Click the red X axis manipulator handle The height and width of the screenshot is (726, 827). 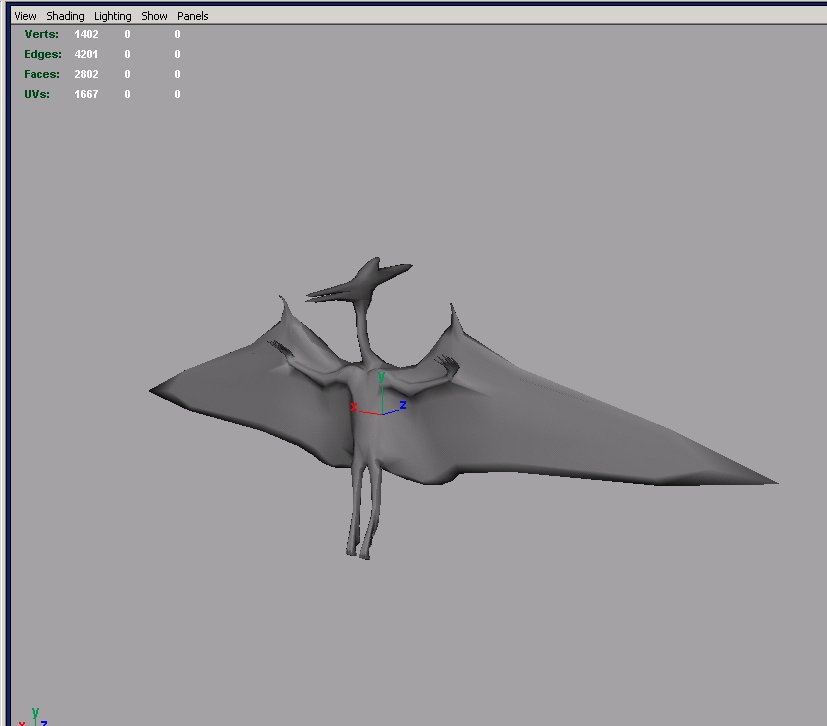coord(354,407)
